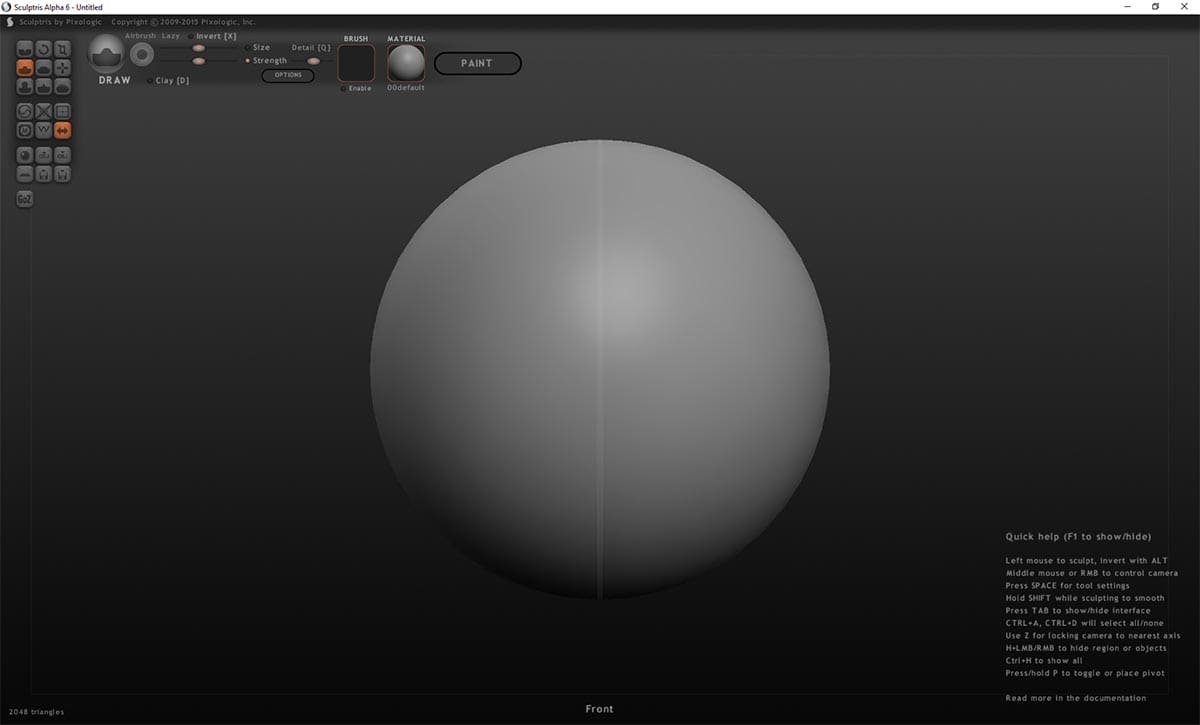Open the 00default material picker
The height and width of the screenshot is (725, 1200).
[406, 63]
